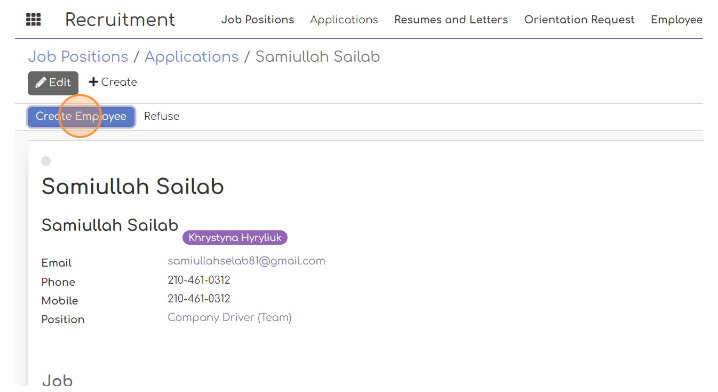
Task: Open the Orientation Request menu
Action: click(579, 20)
